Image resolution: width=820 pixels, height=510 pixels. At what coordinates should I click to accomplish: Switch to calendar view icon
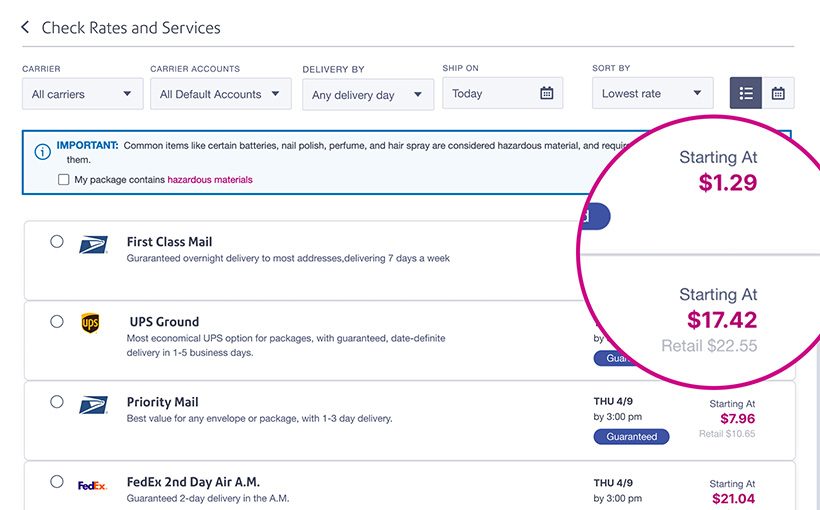click(x=778, y=94)
